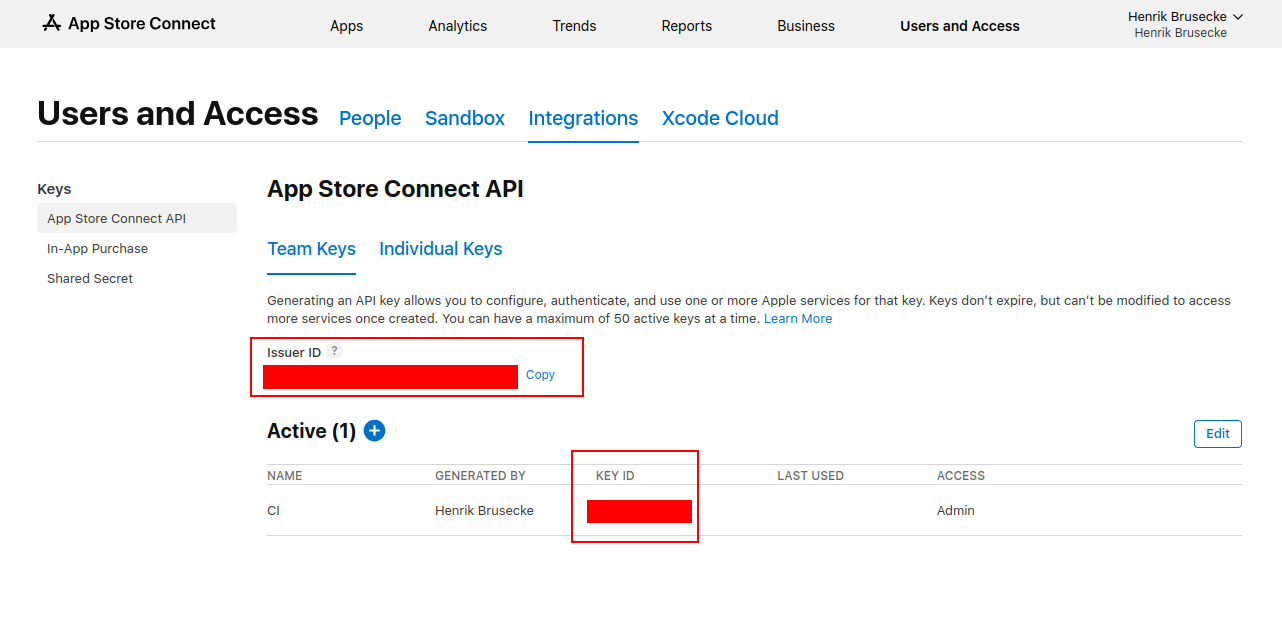Screen dimensions: 1282x629
Task: Switch to the Xcode Cloud tab
Action: click(x=720, y=118)
